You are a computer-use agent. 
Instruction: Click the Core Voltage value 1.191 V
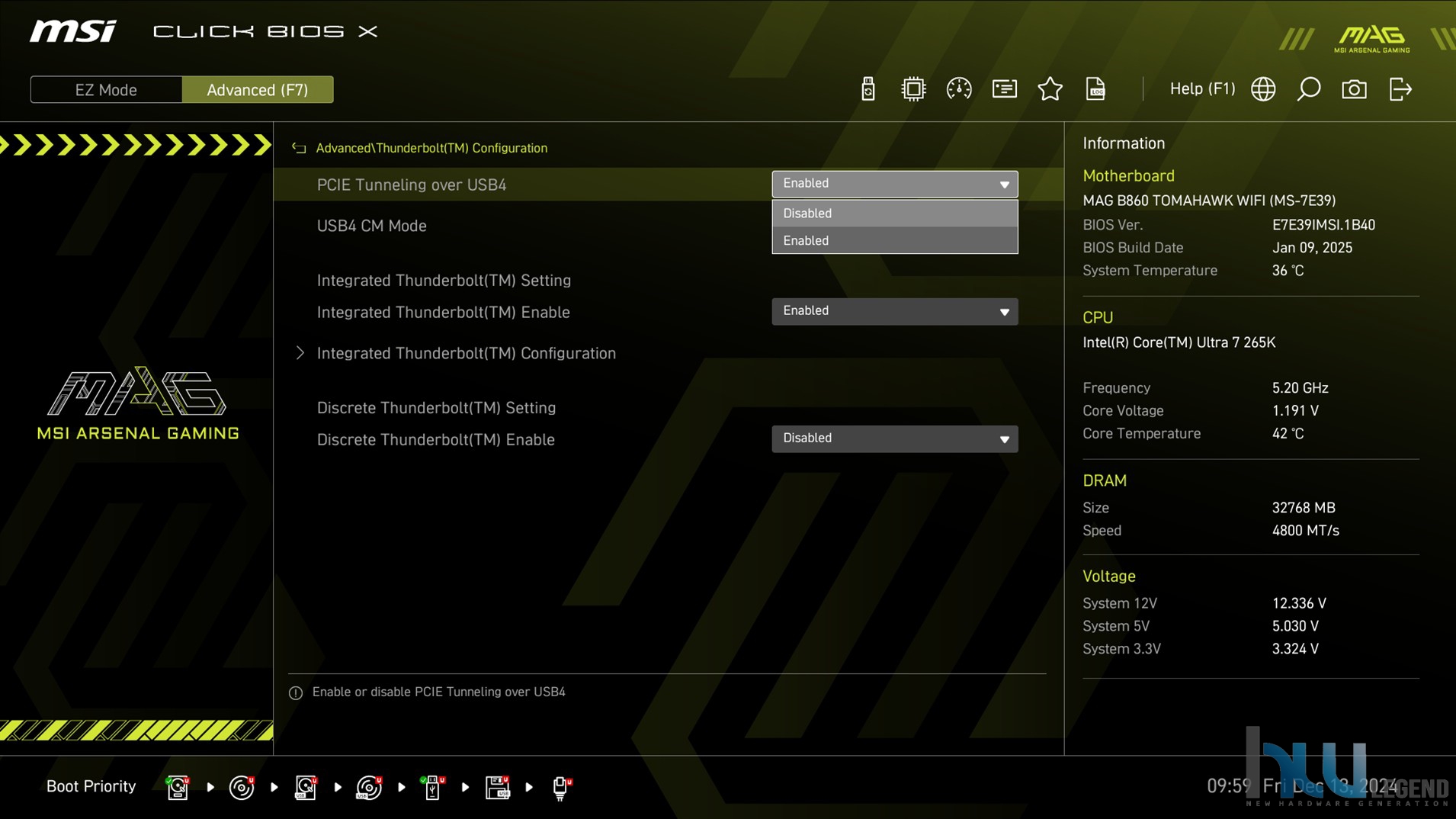(1295, 411)
